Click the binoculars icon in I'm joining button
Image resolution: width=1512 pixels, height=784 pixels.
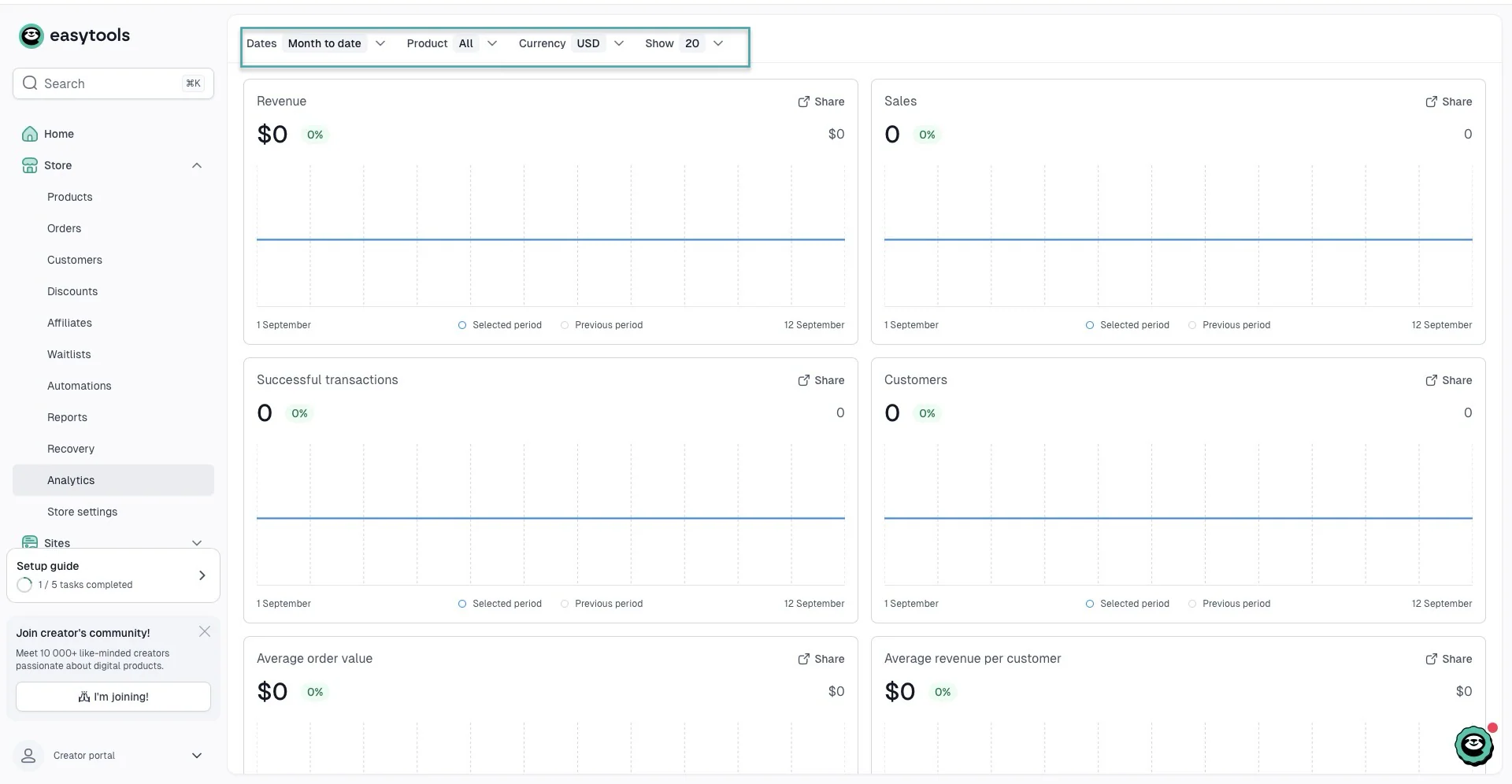coord(83,697)
